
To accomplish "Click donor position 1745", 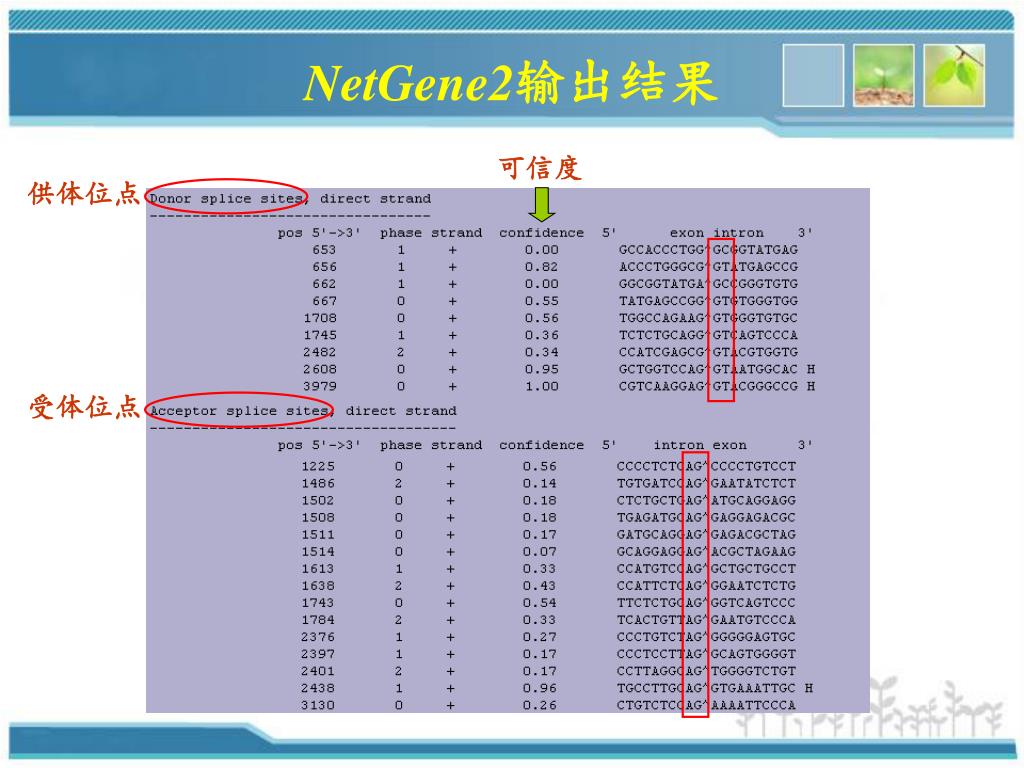I will click(x=320, y=335).
